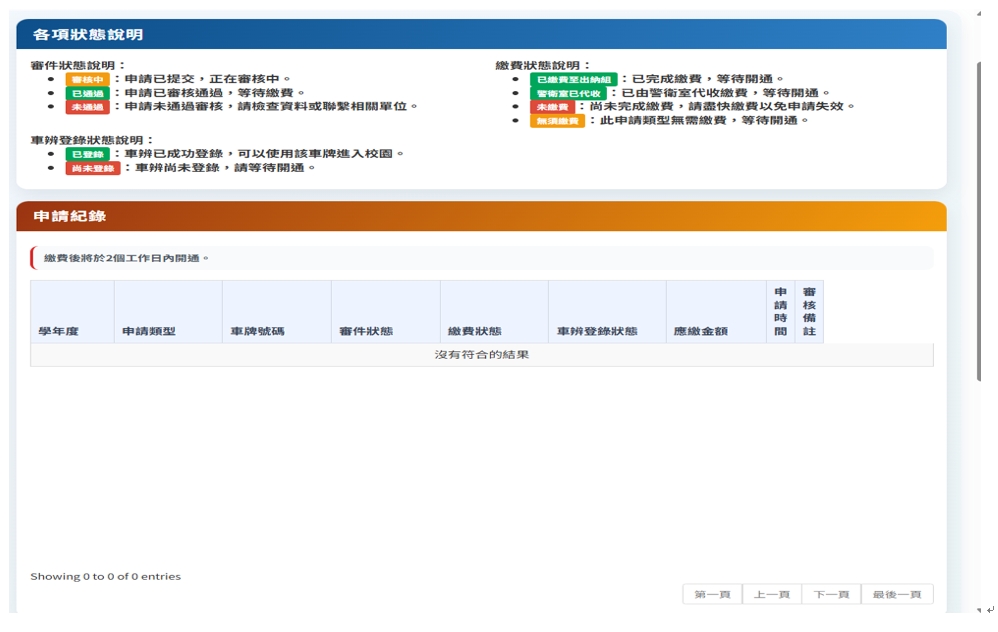Viewport: 998px width, 632px height.
Task: Sort by 審核備註 column header
Action: 809,312
